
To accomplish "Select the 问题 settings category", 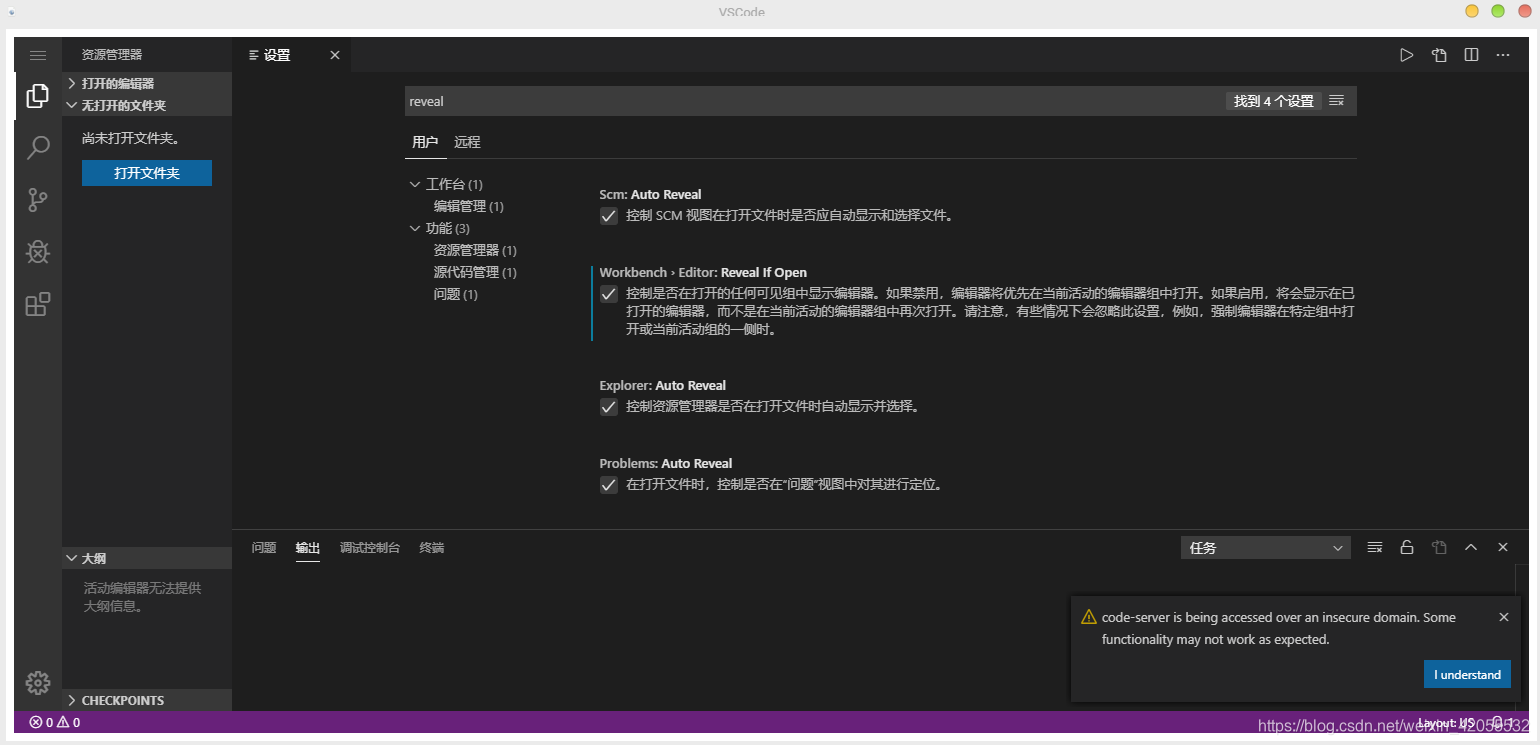I will click(455, 294).
